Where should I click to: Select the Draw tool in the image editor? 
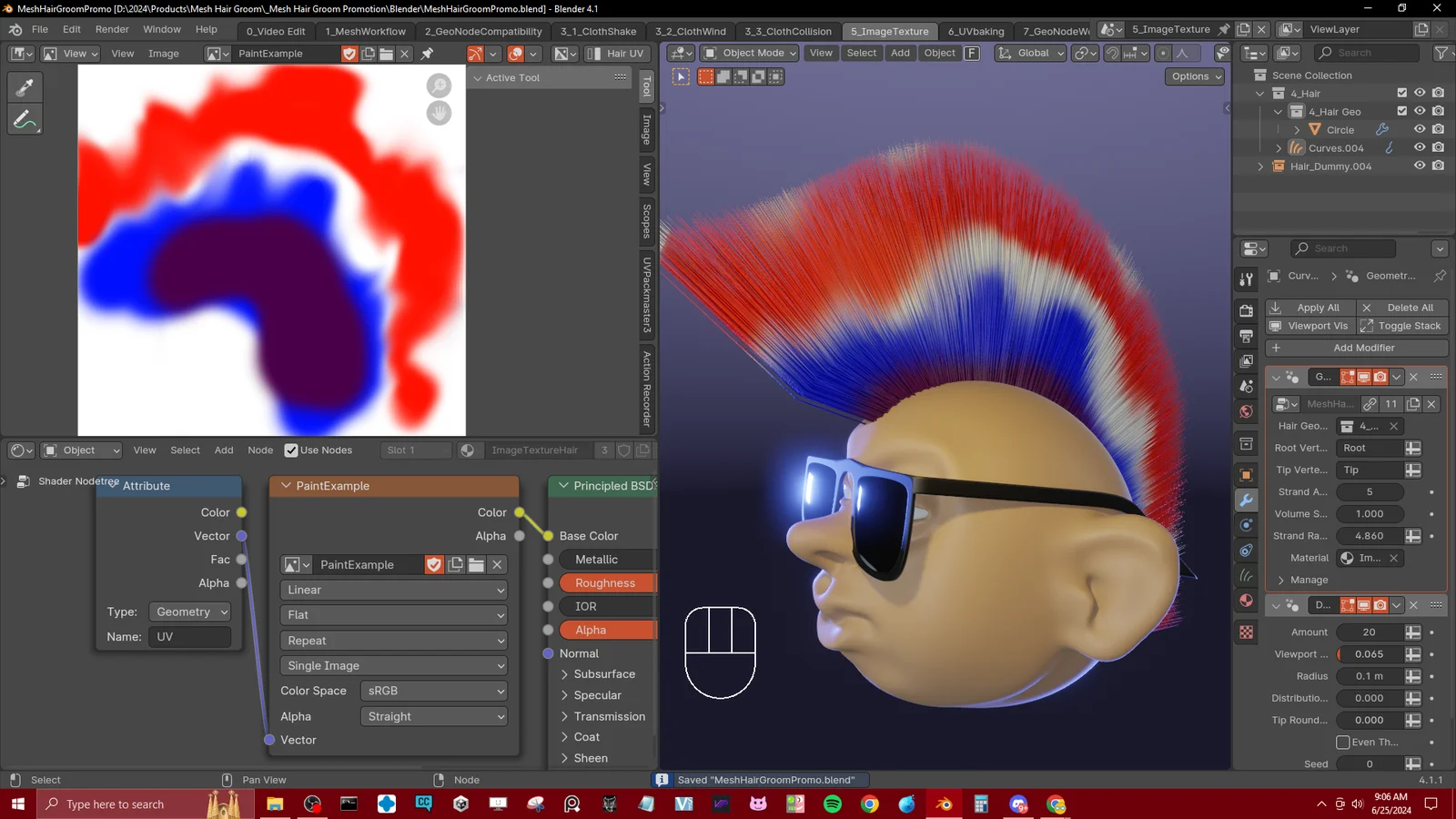point(25,118)
